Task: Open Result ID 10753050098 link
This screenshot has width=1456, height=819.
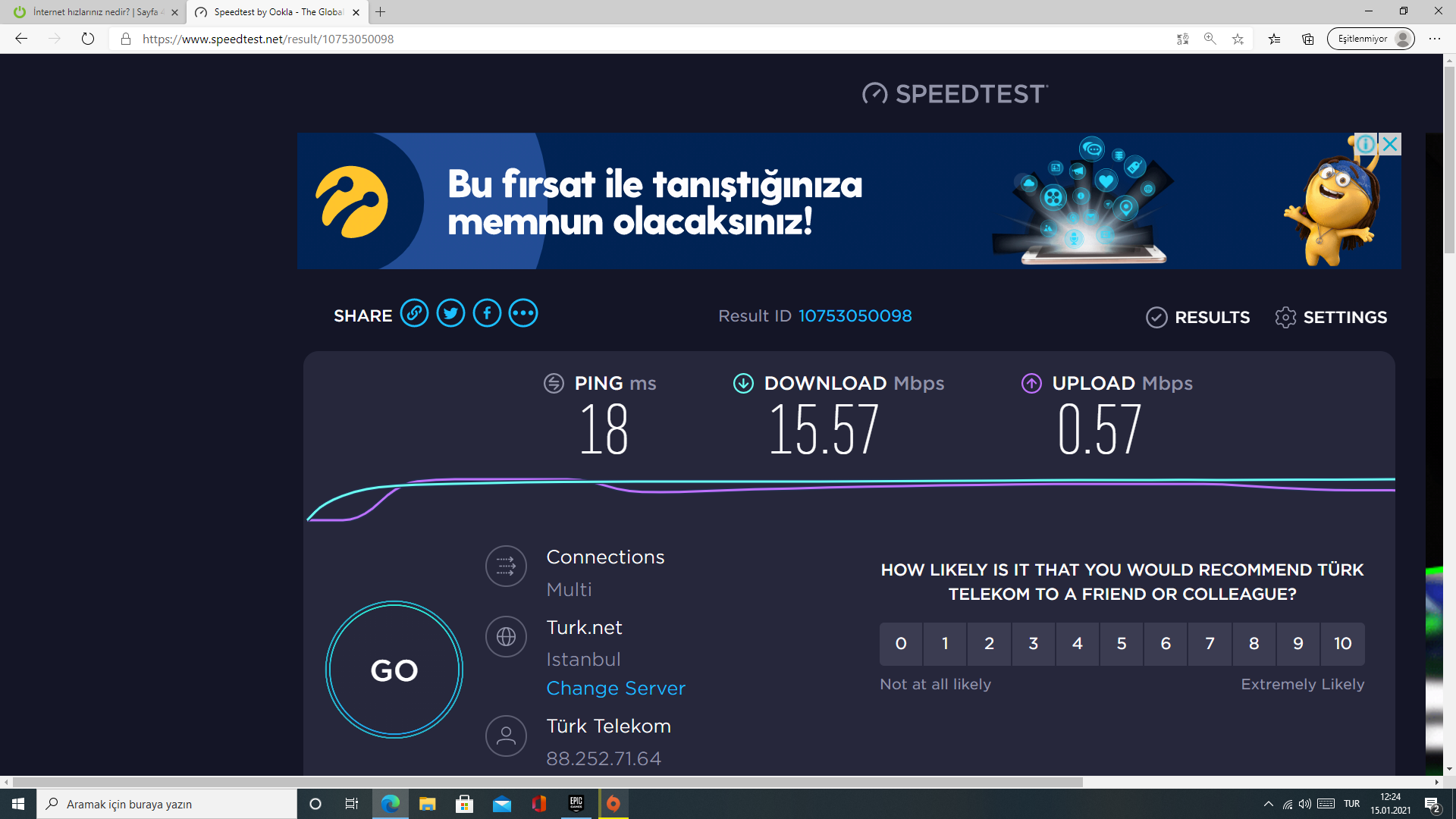Action: [x=855, y=315]
